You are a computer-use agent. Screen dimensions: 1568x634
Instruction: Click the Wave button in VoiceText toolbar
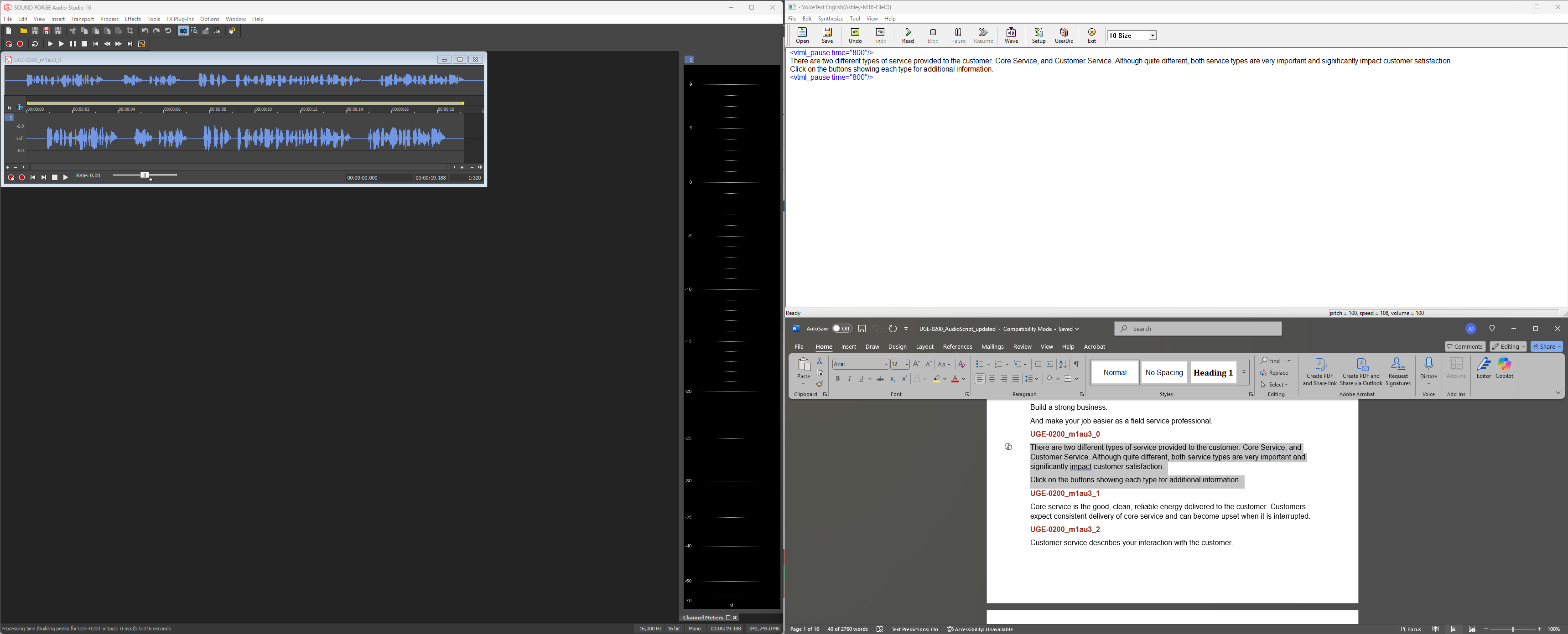(x=1011, y=35)
